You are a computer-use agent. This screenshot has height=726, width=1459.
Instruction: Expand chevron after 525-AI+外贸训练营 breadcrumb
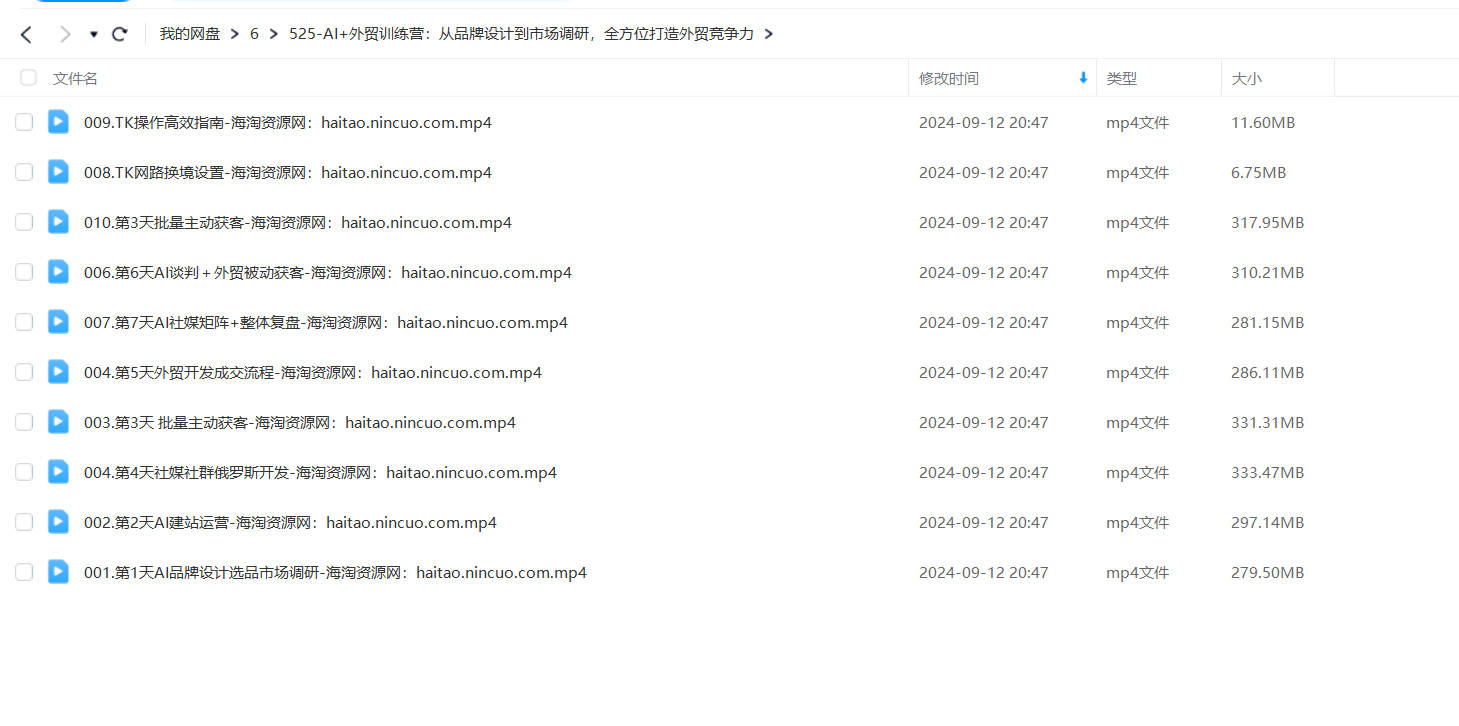(x=768, y=34)
